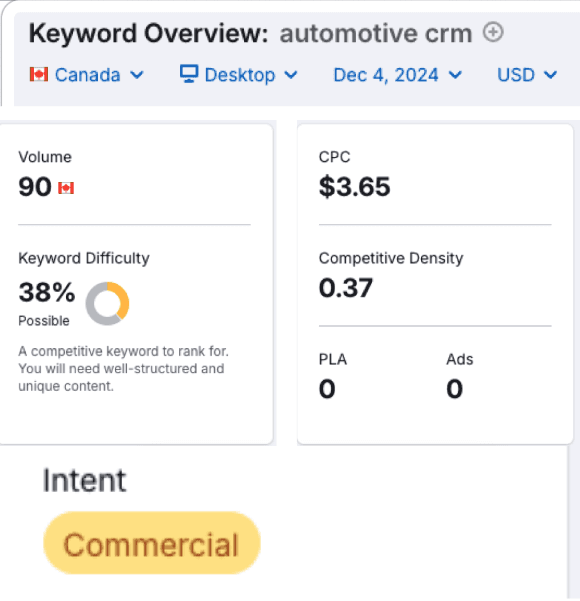Click the Intent section heading
This screenshot has height=601, width=580.
[84, 481]
